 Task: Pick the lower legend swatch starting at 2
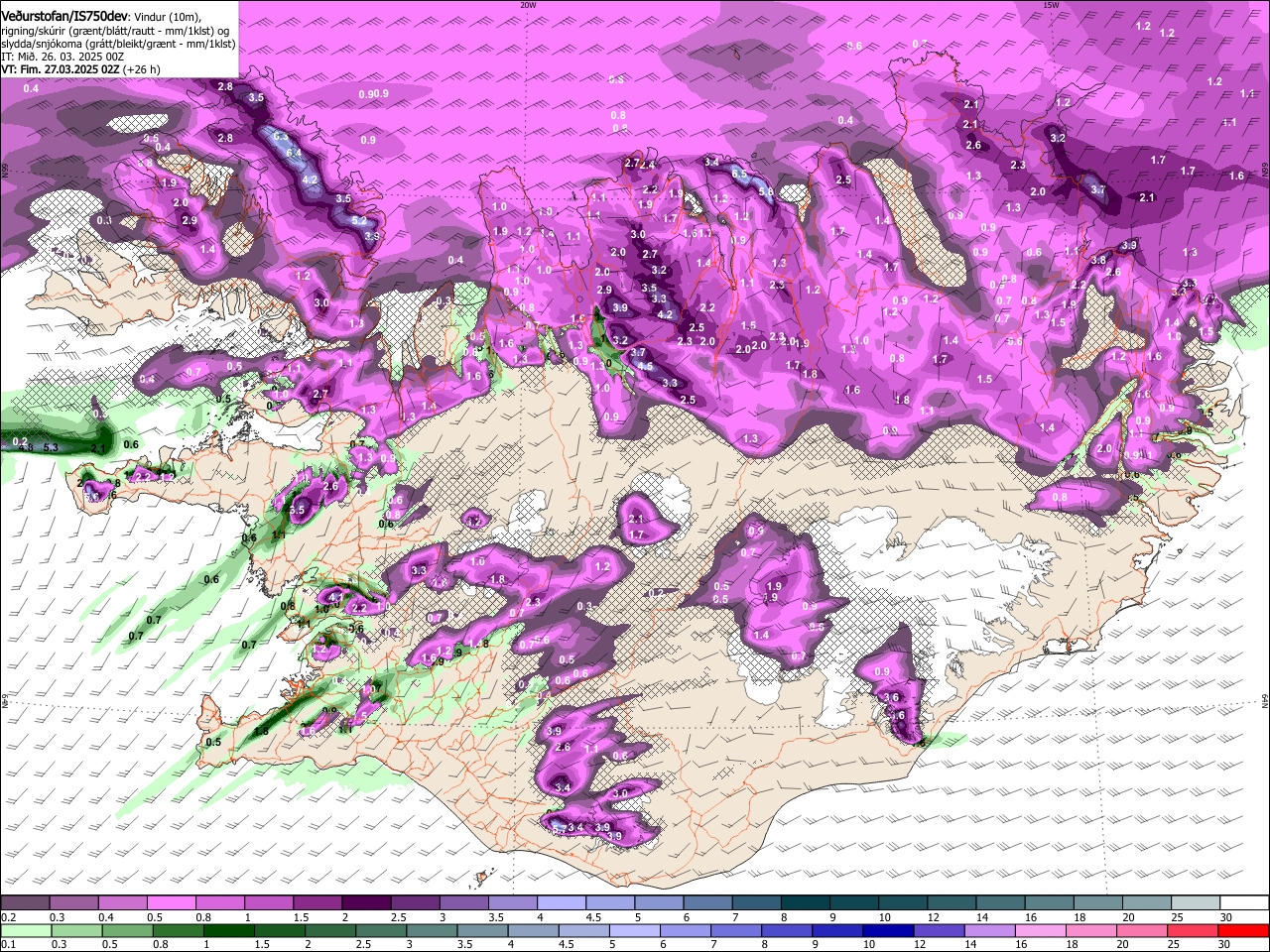click(x=330, y=930)
